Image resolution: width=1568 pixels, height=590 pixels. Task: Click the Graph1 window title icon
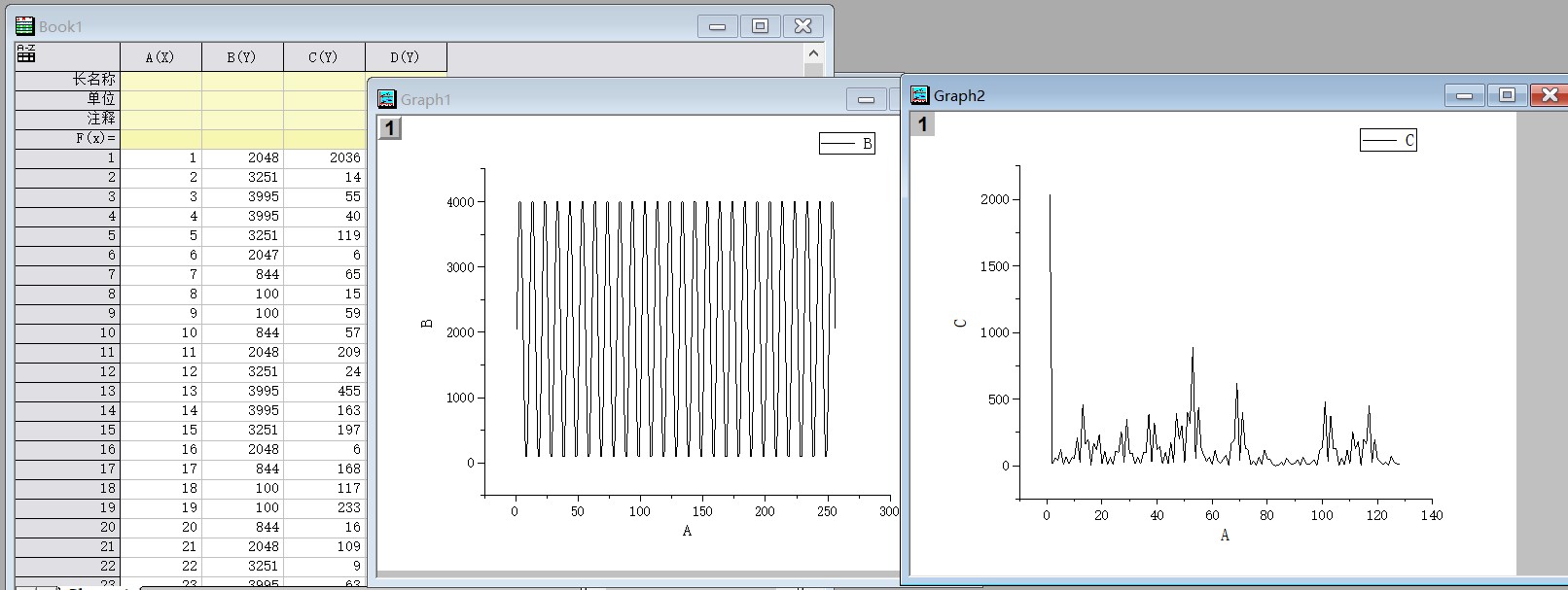click(387, 99)
